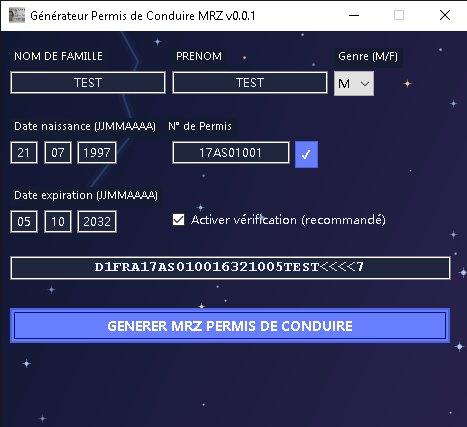This screenshot has height=427, width=467.
Task: Click expiration day field 05
Action: [x=24, y=221]
